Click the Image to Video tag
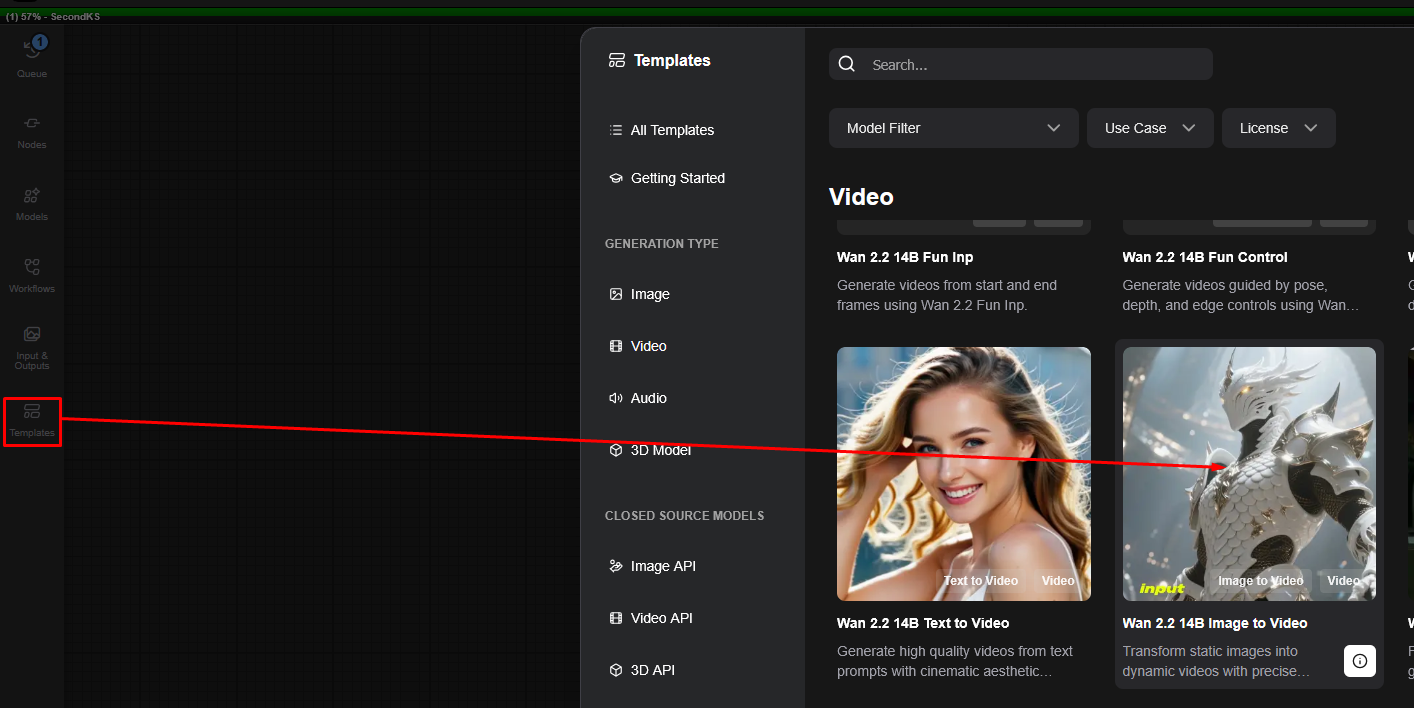 click(1260, 581)
